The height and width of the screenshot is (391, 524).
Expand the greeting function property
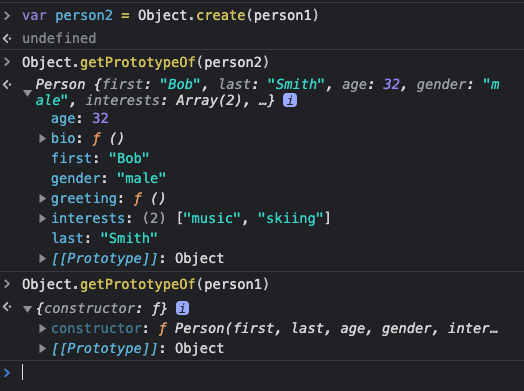click(42, 199)
